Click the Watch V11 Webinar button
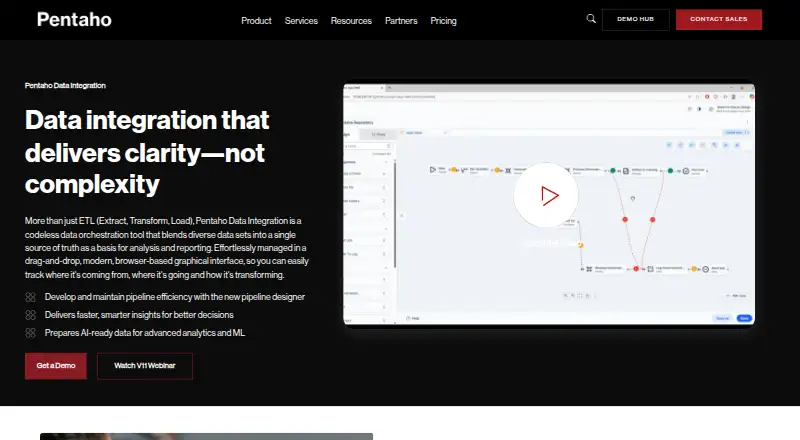The height and width of the screenshot is (440, 800). pos(145,365)
